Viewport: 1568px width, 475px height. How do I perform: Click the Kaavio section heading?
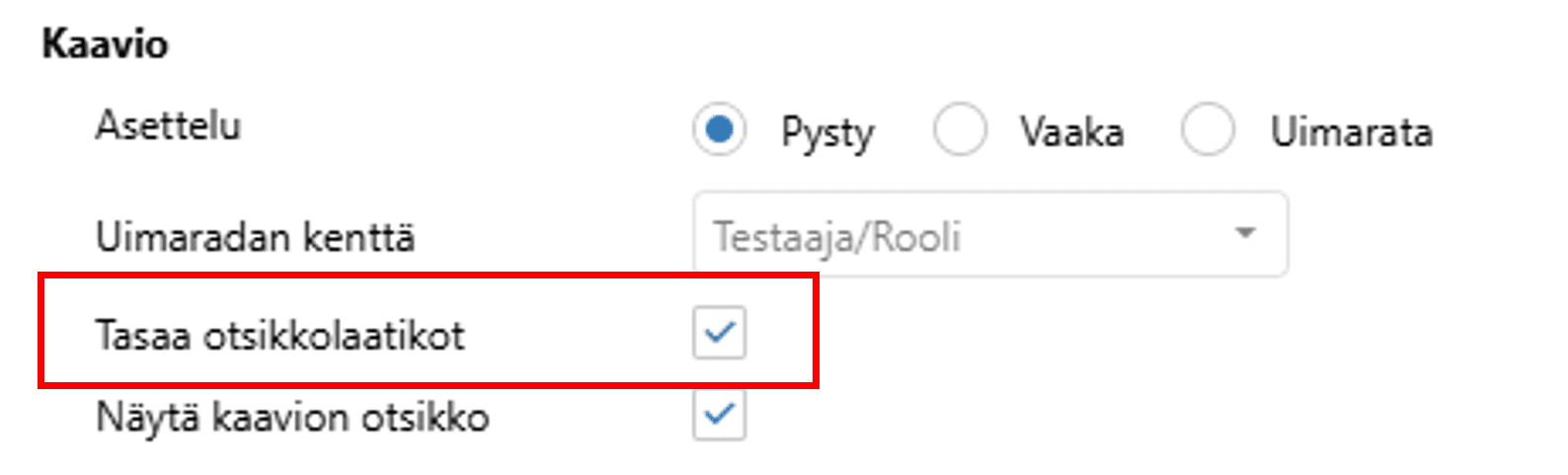(x=105, y=44)
